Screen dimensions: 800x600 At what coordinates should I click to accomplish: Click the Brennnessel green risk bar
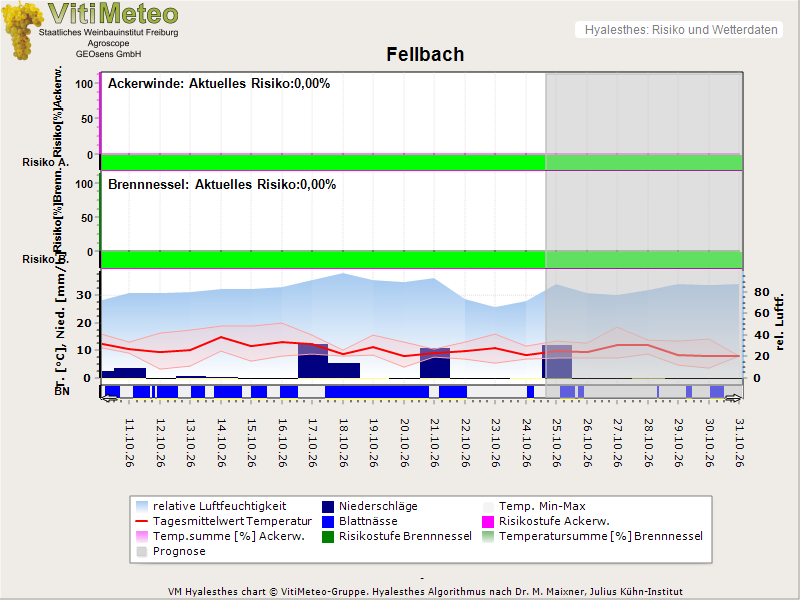click(421, 259)
